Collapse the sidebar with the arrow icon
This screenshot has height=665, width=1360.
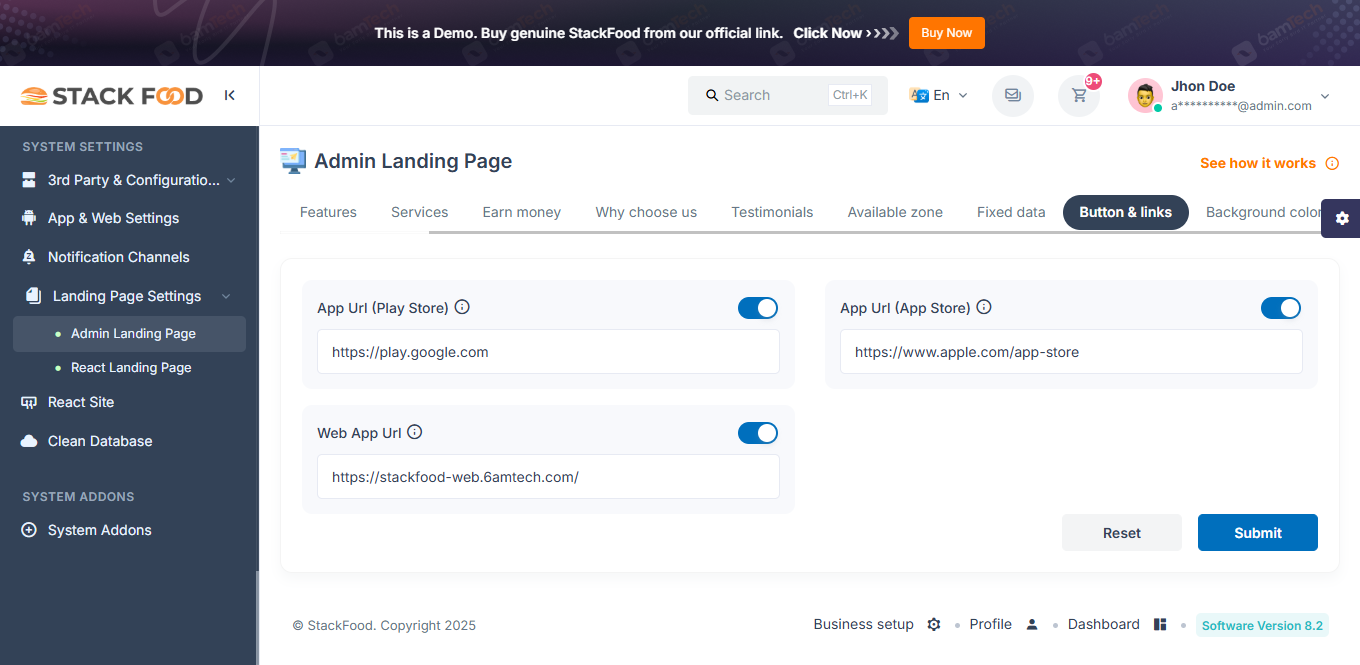coord(230,96)
